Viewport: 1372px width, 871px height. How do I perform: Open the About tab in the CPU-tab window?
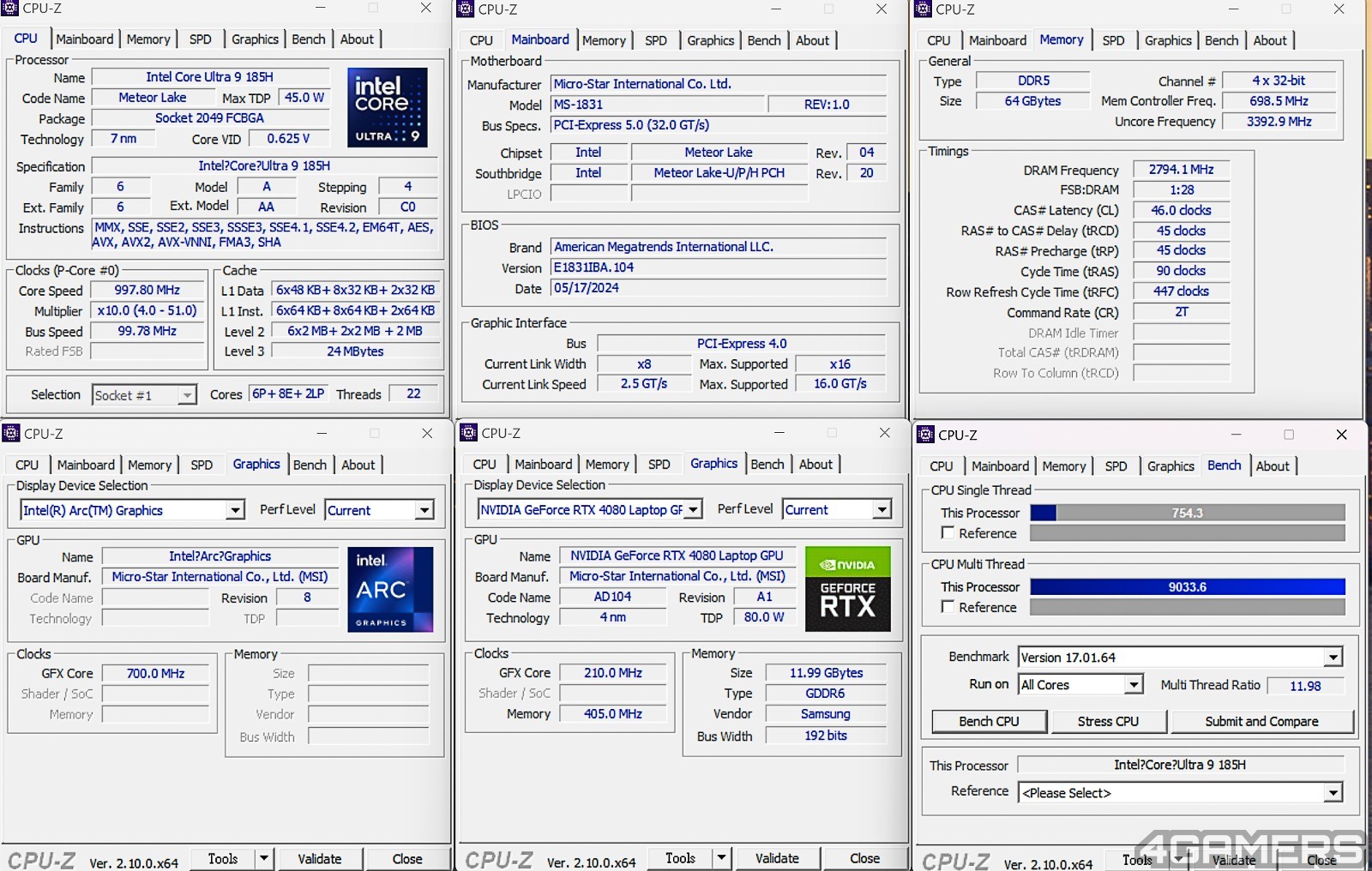pos(357,39)
